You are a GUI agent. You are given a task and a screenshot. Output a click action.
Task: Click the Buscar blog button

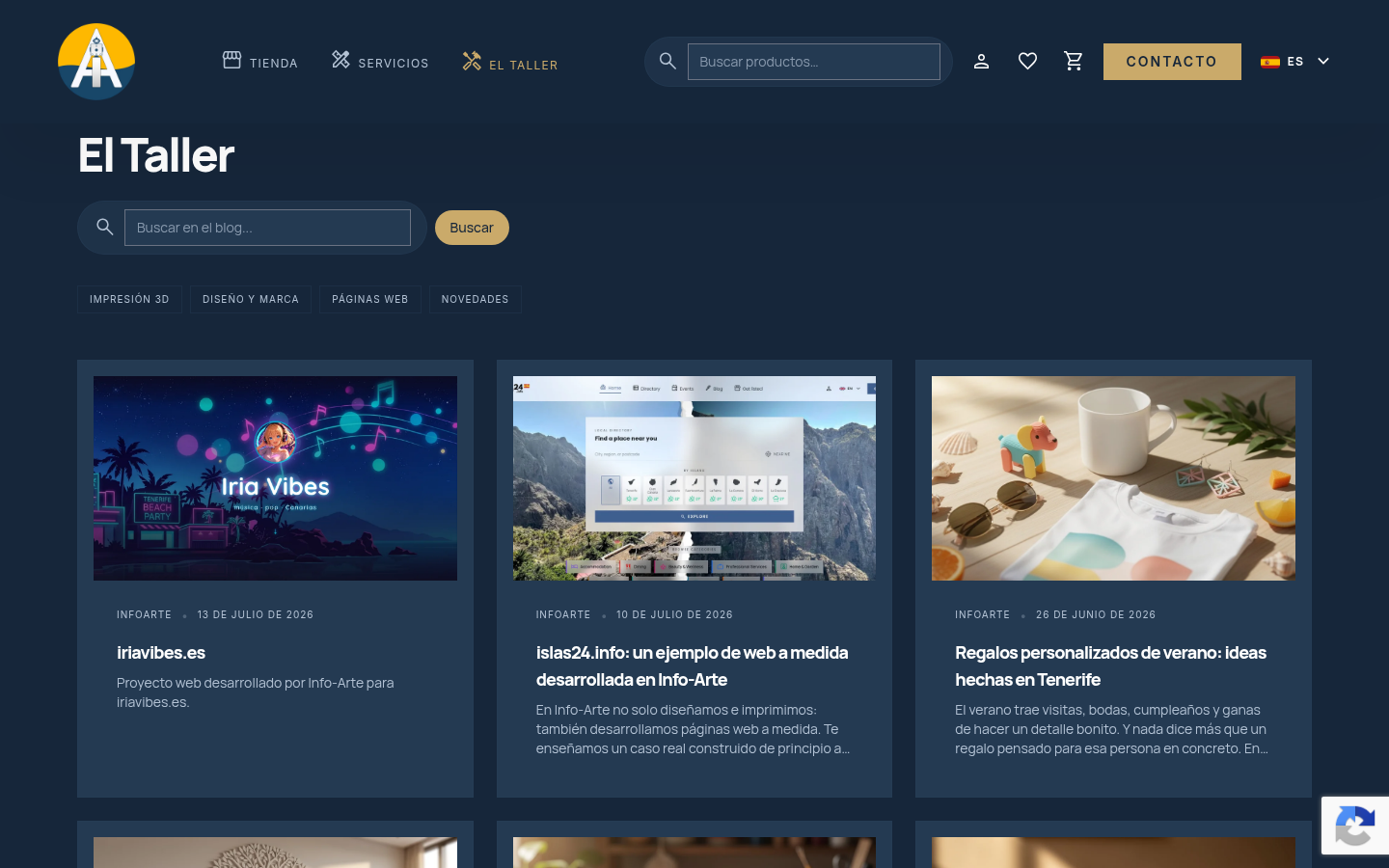(472, 228)
